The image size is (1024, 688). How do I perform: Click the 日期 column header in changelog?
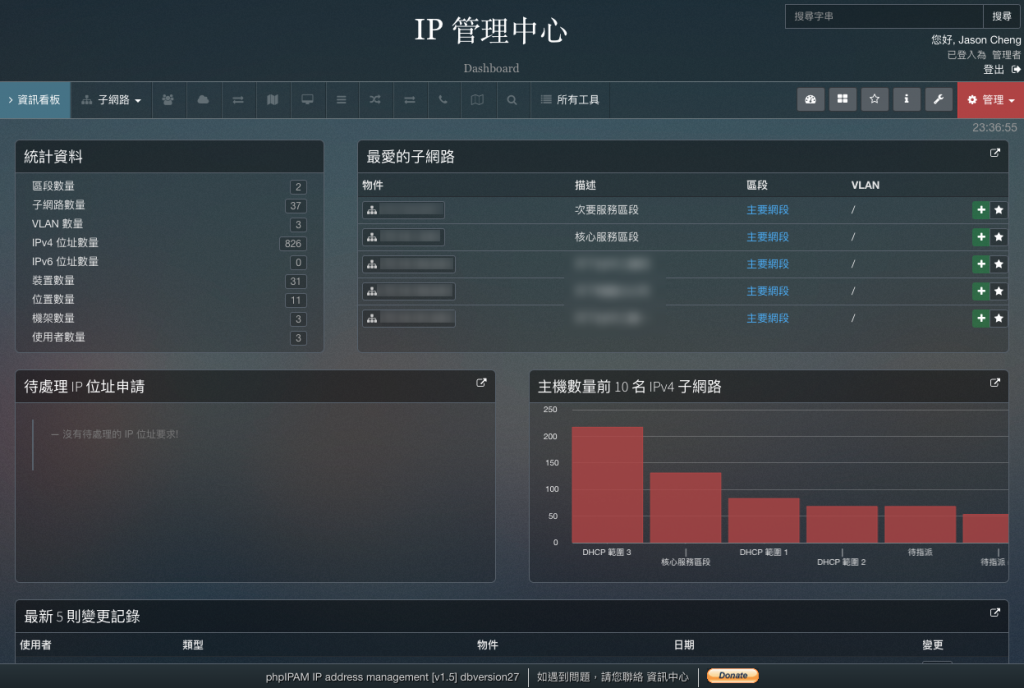(x=684, y=645)
